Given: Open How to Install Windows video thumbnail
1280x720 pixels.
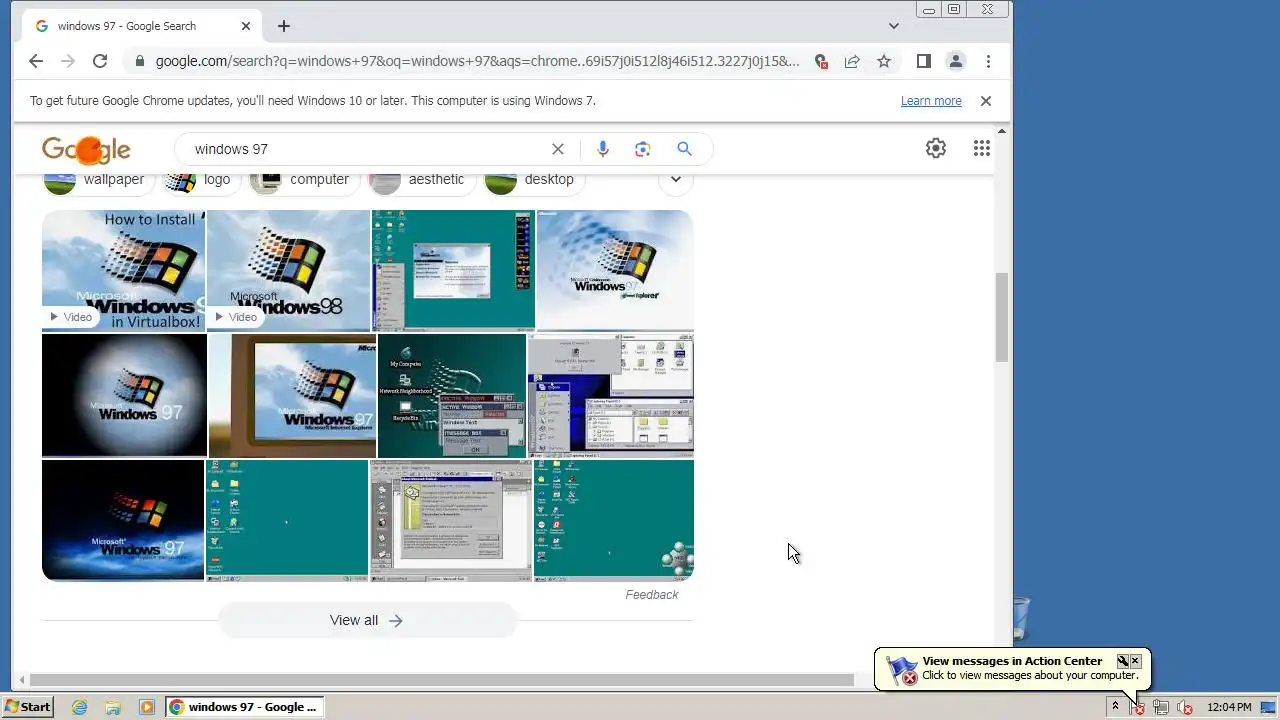Looking at the screenshot, I should pos(123,271).
